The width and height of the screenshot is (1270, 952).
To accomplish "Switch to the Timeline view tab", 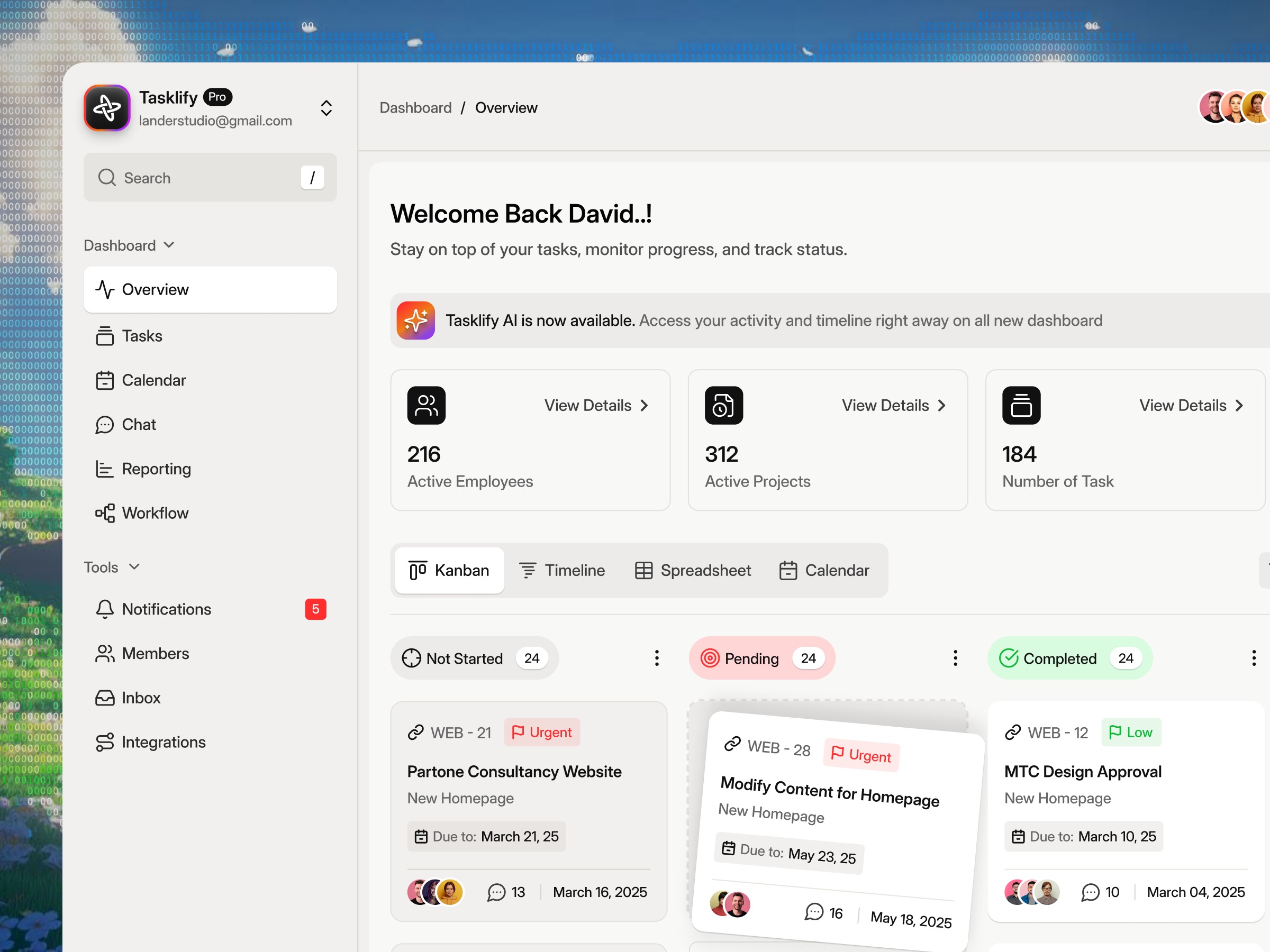I will coord(562,570).
